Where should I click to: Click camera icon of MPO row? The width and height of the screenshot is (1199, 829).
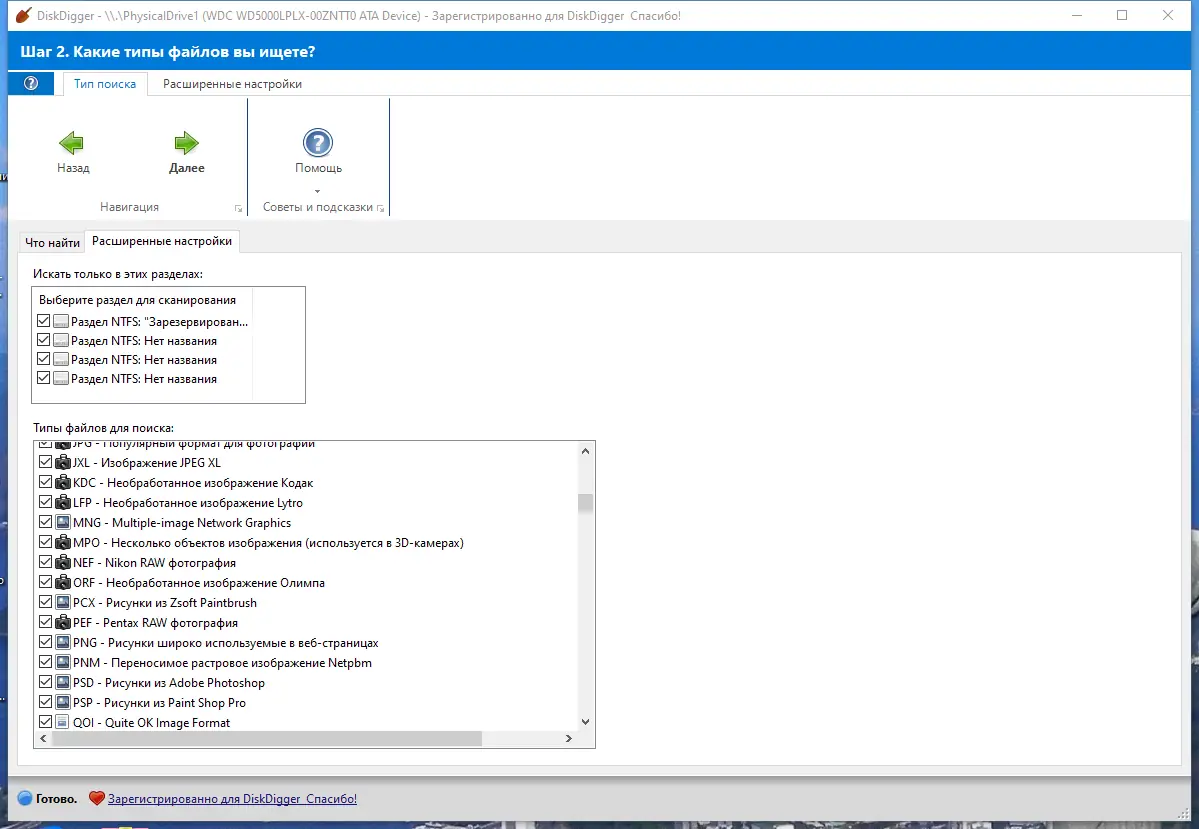[63, 542]
